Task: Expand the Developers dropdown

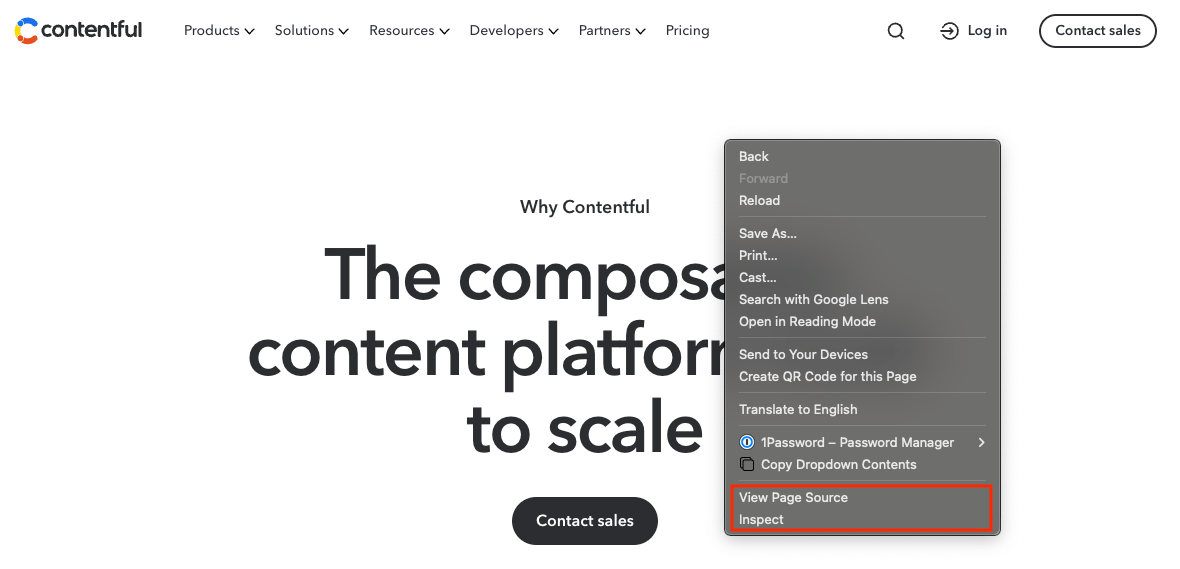Action: click(514, 31)
